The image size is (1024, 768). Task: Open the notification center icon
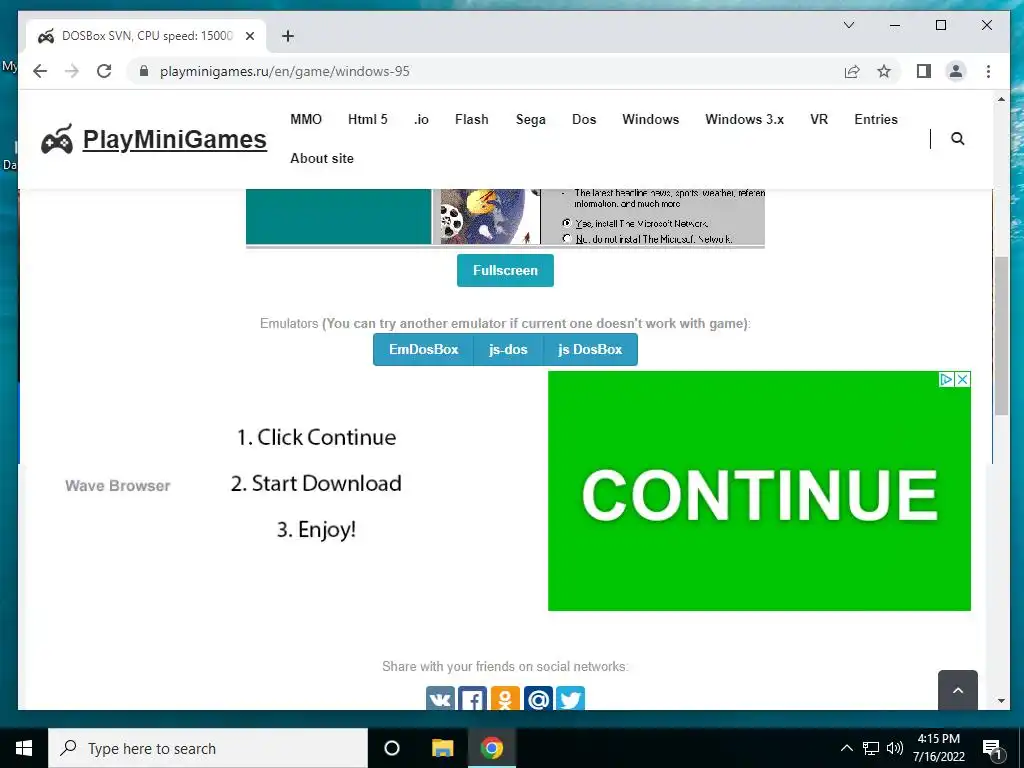tap(992, 748)
